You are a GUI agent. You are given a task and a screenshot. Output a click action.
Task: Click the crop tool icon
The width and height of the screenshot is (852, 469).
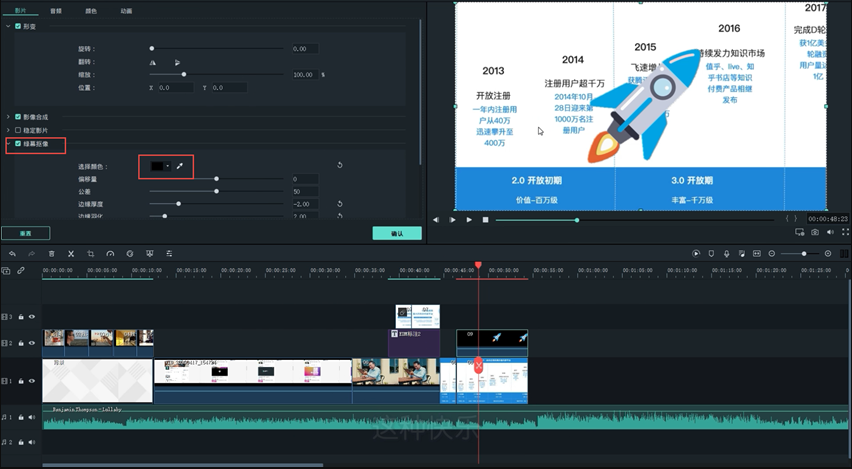pos(90,254)
